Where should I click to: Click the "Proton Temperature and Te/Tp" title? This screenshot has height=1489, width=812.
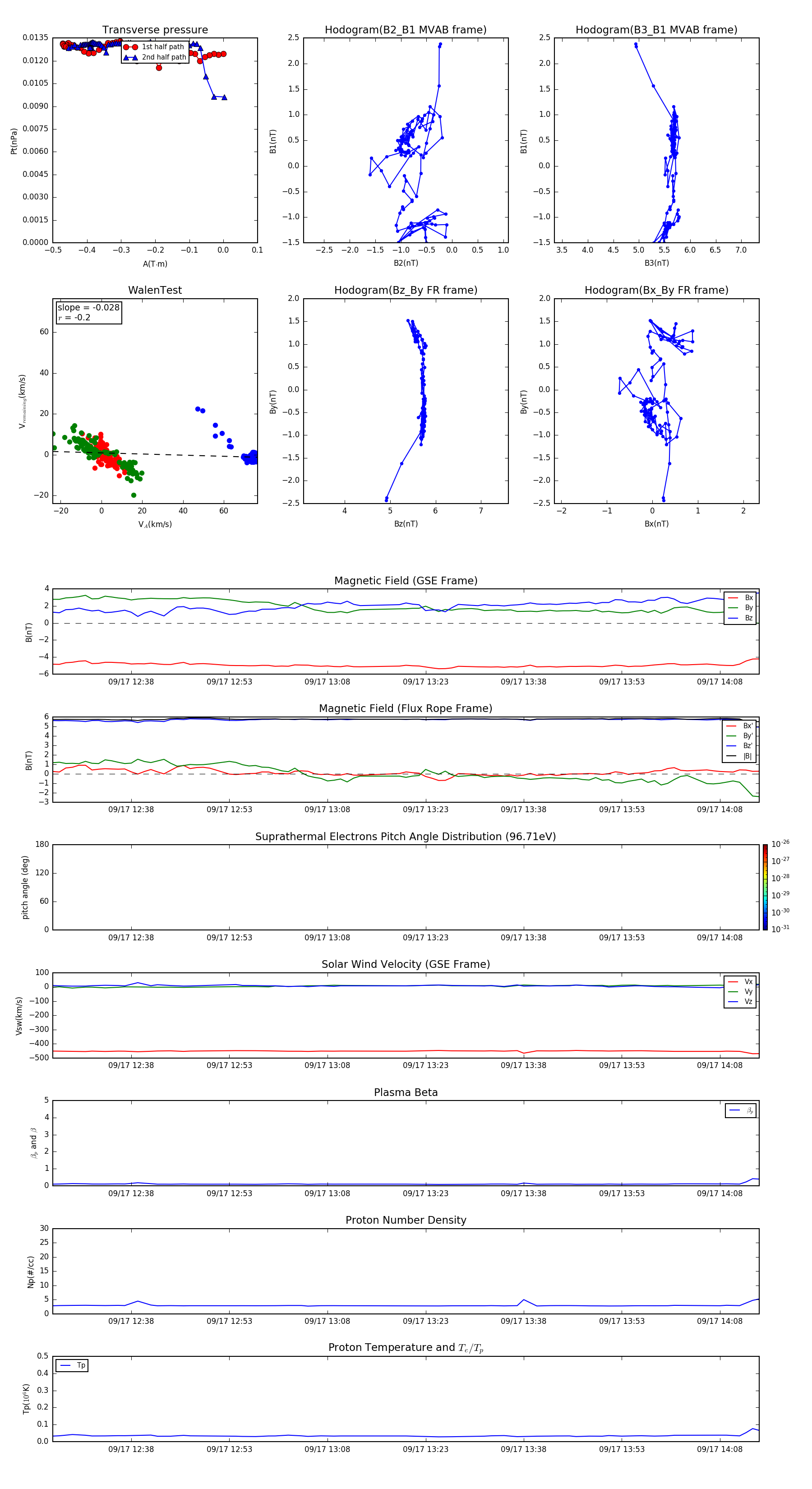click(406, 1348)
